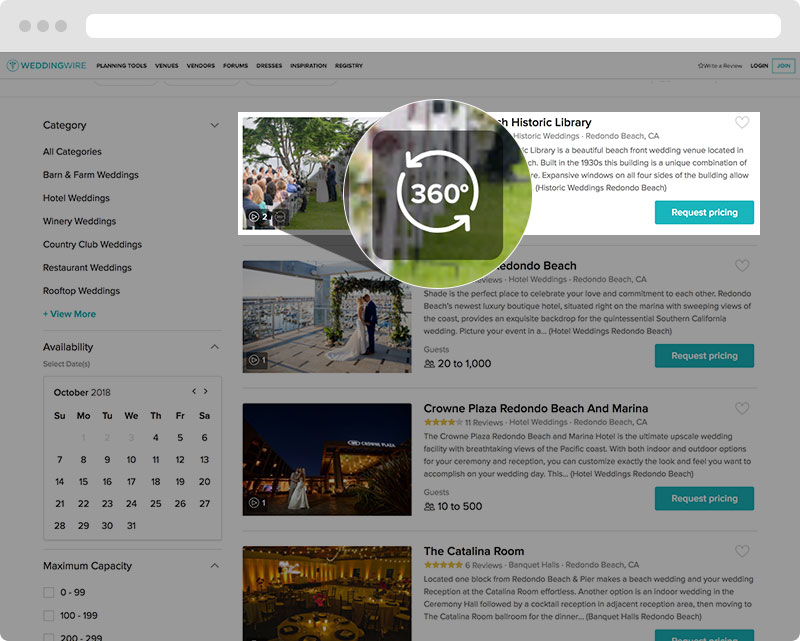Favorite The Catalina Room heart
The height and width of the screenshot is (641, 800).
742,551
